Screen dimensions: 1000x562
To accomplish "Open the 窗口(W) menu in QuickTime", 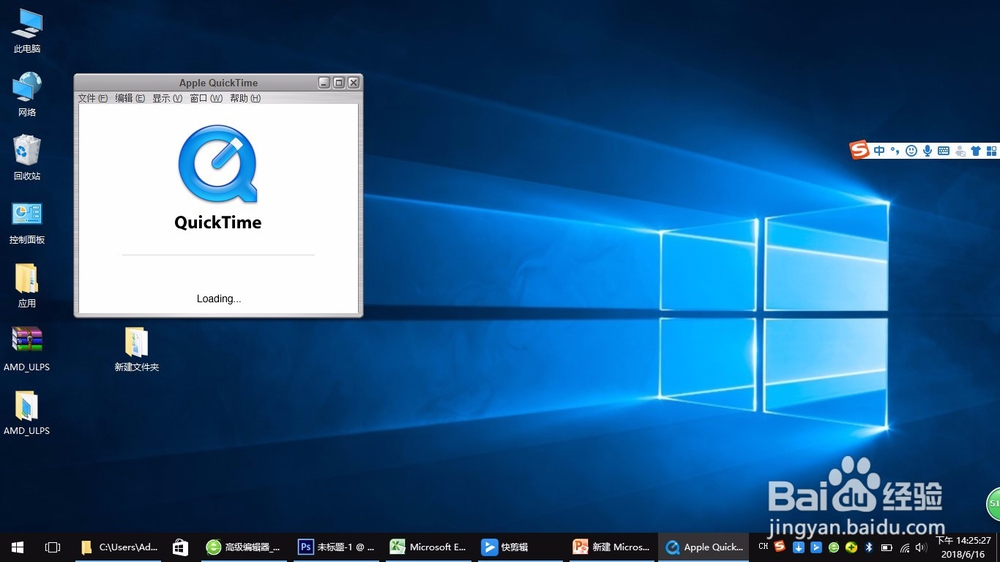I will pyautogui.click(x=206, y=98).
